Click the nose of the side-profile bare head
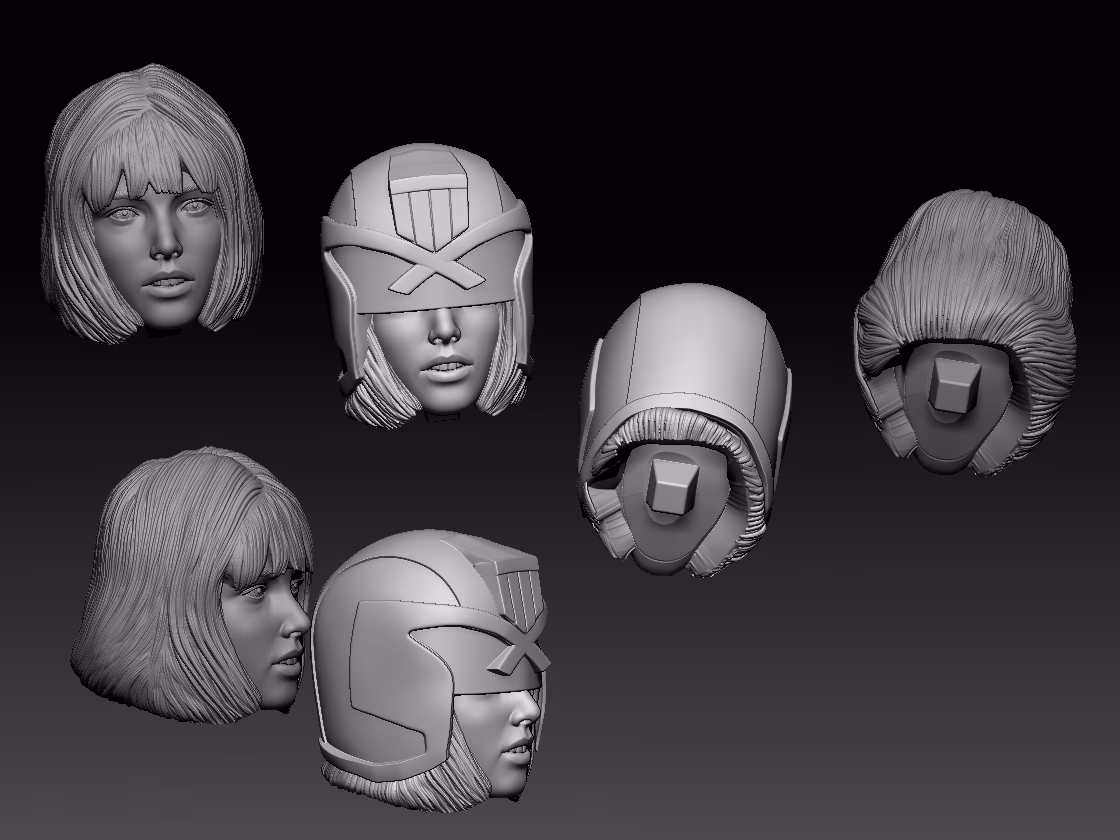The image size is (1120, 840). coord(294,623)
